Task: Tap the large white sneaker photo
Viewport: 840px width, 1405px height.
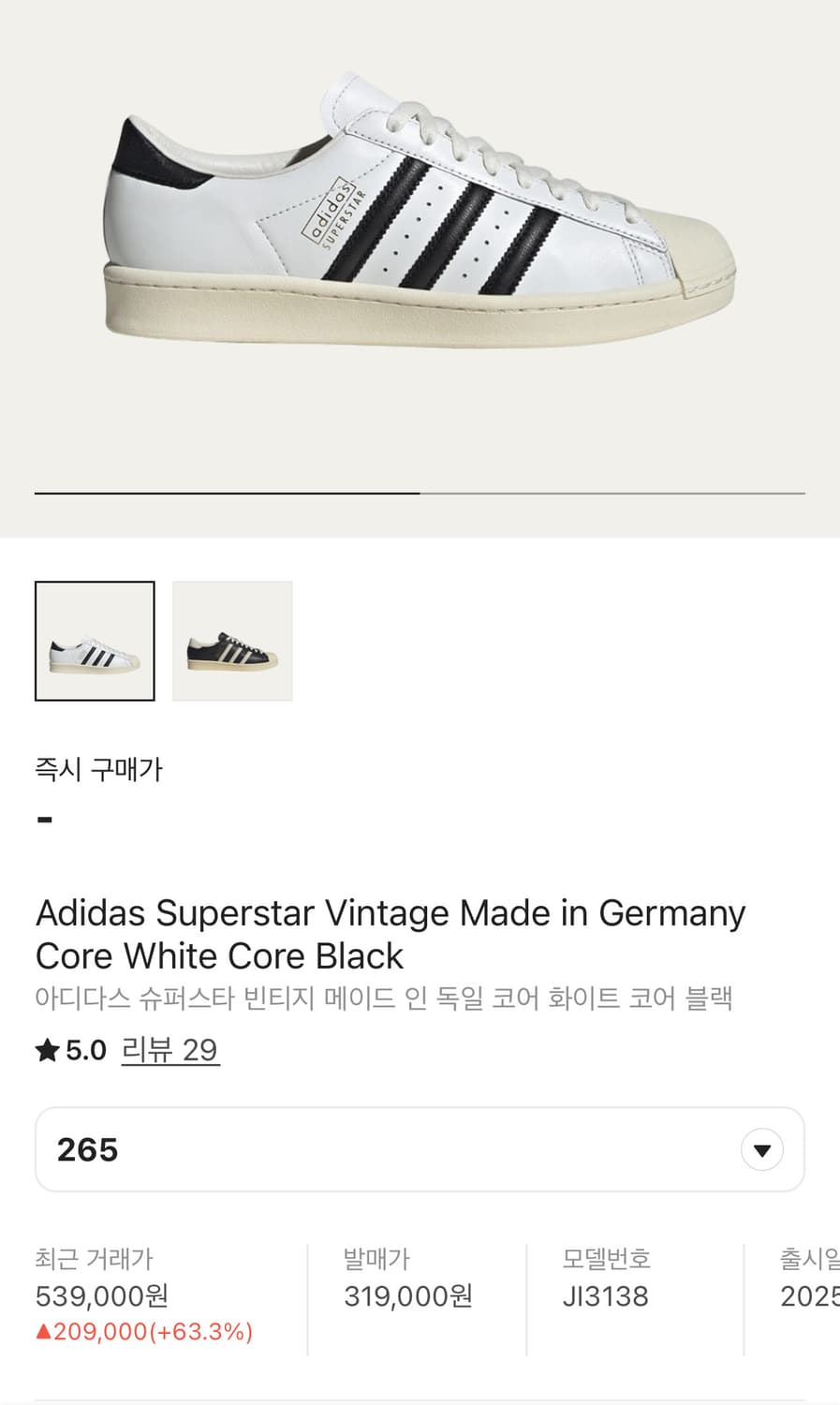Action: click(420, 215)
